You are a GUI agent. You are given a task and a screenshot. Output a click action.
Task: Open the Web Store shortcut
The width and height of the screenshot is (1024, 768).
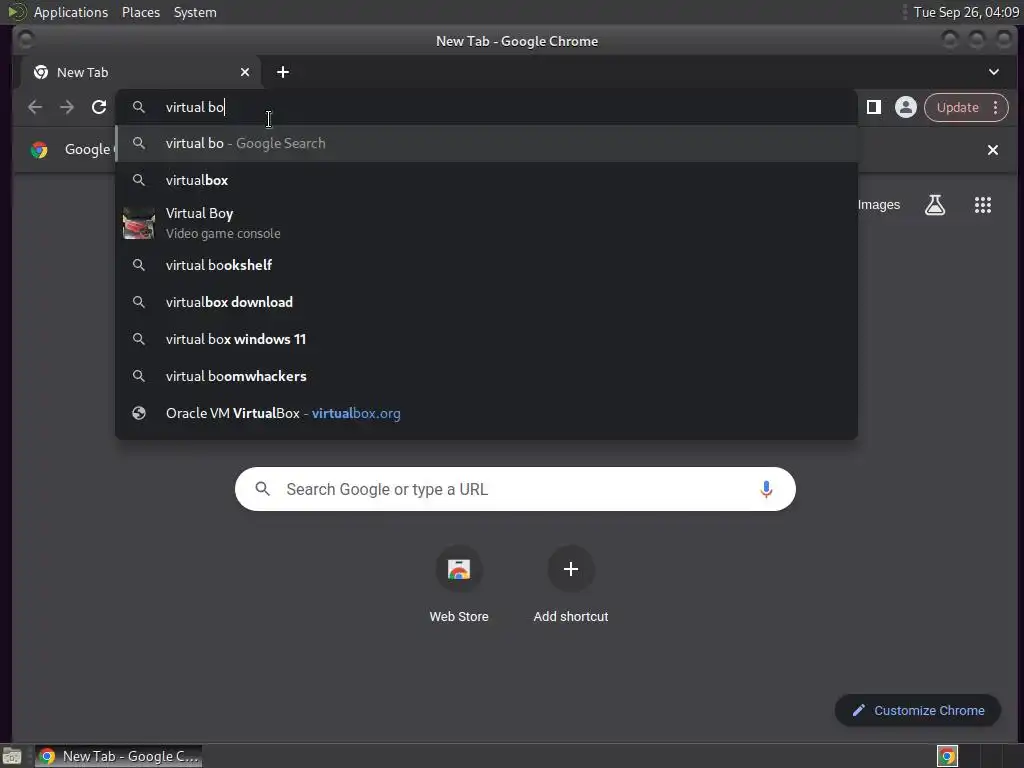pyautogui.click(x=459, y=585)
